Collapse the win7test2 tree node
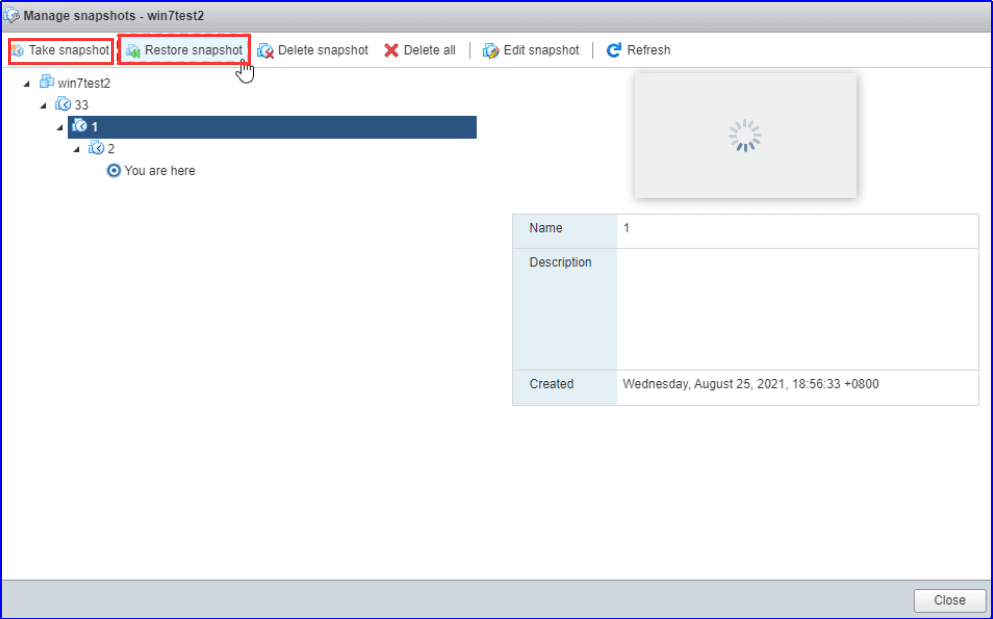The height and width of the screenshot is (619, 993). [27, 84]
